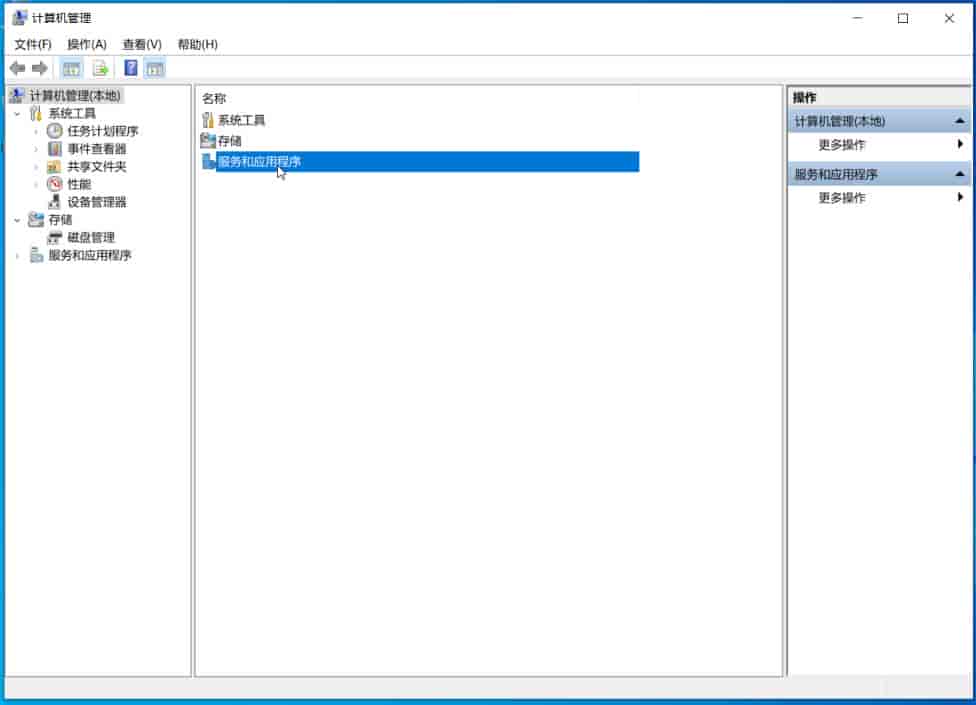Expand the 事件查看器 node
The image size is (976, 705).
tap(36, 149)
